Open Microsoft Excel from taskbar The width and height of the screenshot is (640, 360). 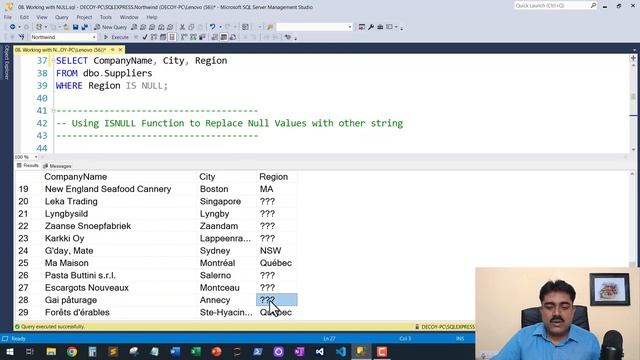[x=196, y=351]
